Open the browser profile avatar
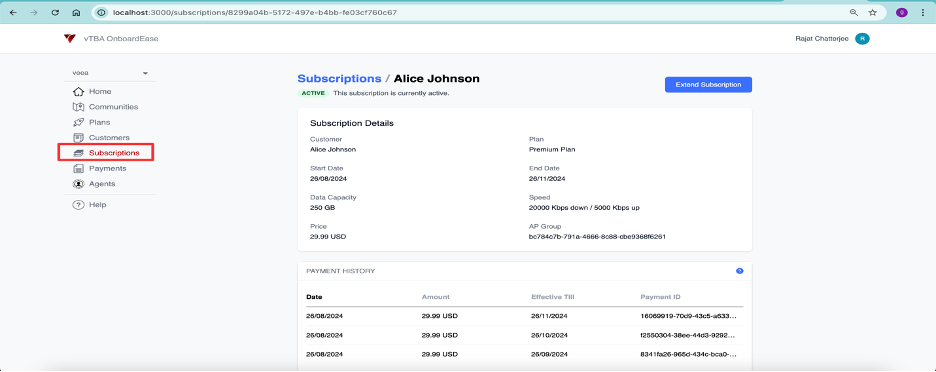This screenshot has height=372, width=936. pos(902,12)
